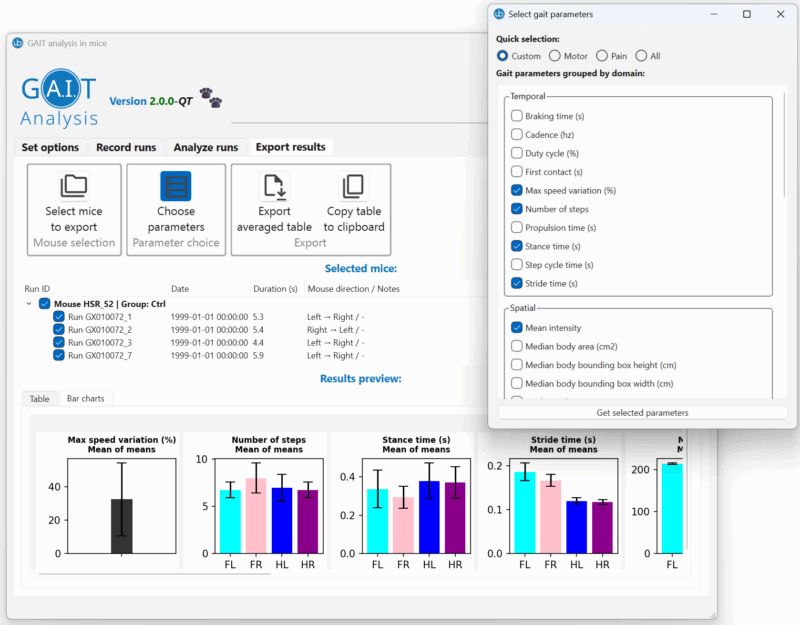This screenshot has width=800, height=625.
Task: Select the Motor quick selection radio
Action: [x=555, y=56]
